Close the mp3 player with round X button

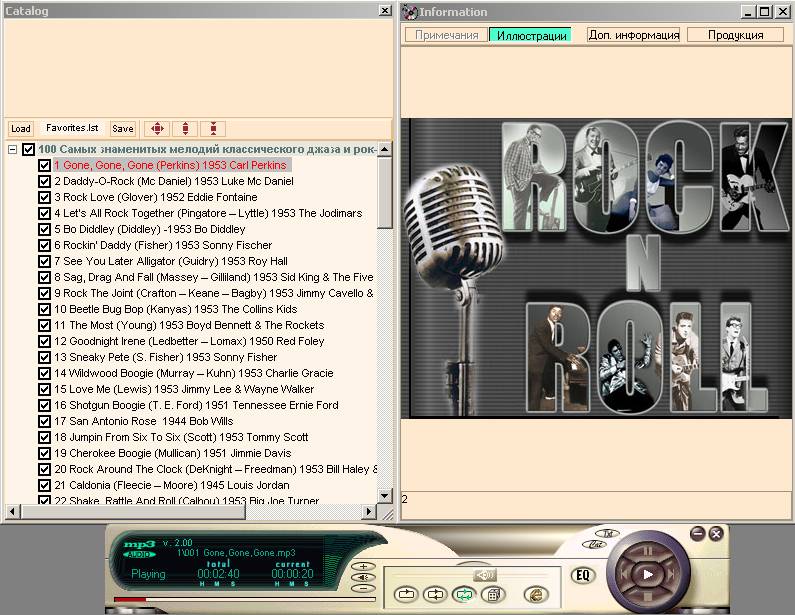[x=716, y=533]
